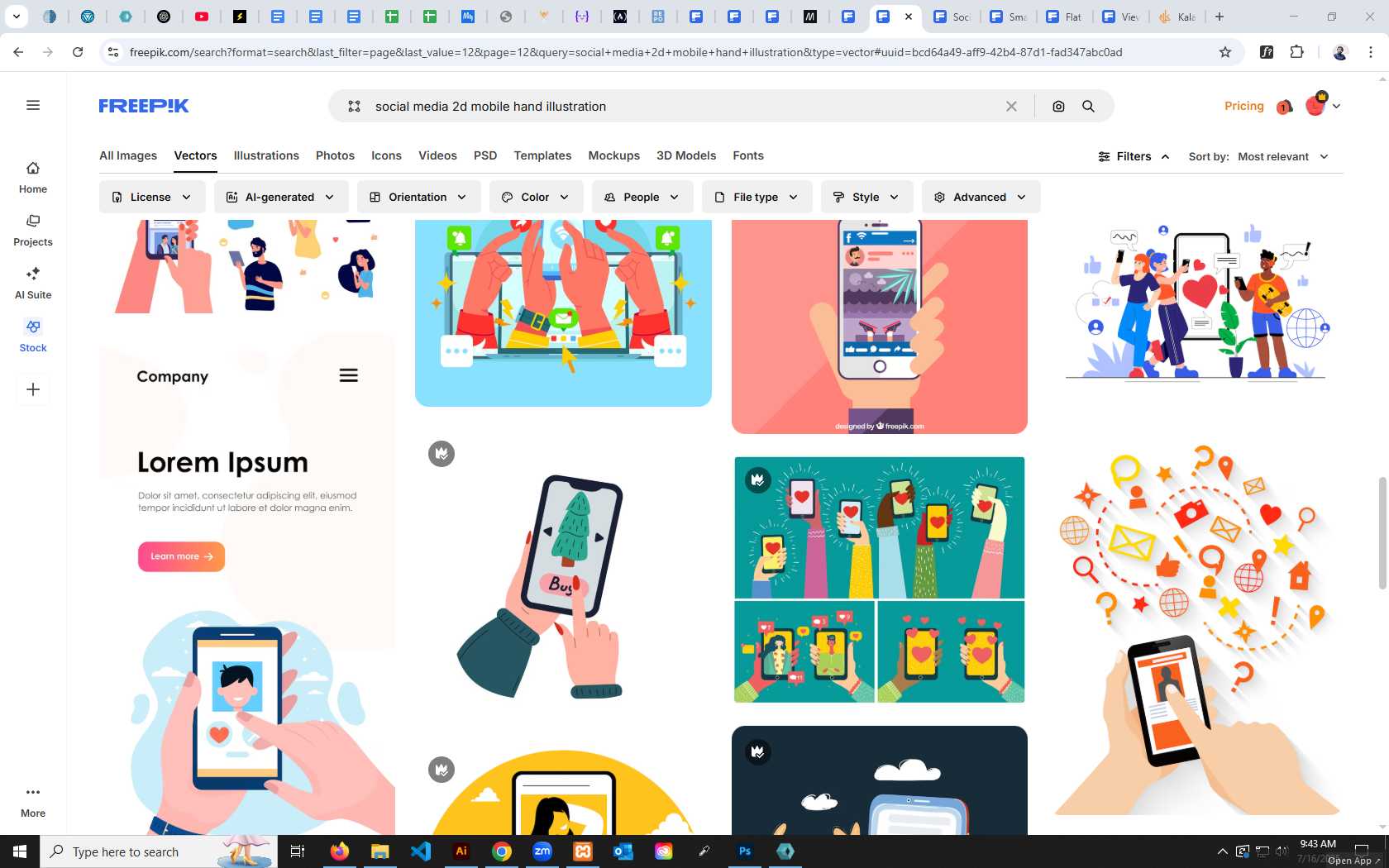This screenshot has height=868, width=1389.
Task: Click premium crown on dark cloud image
Action: [757, 751]
